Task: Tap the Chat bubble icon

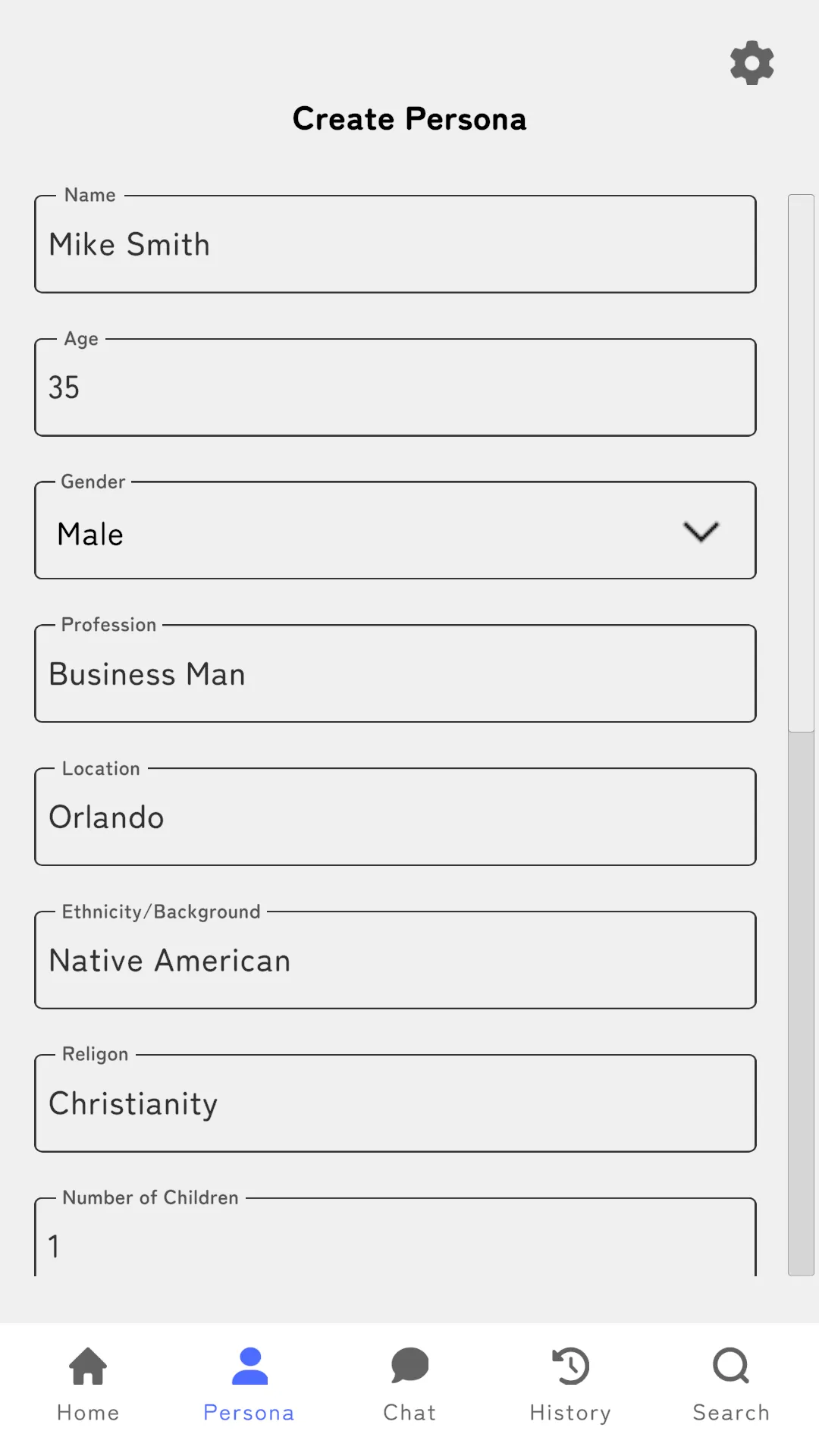Action: point(409,1366)
